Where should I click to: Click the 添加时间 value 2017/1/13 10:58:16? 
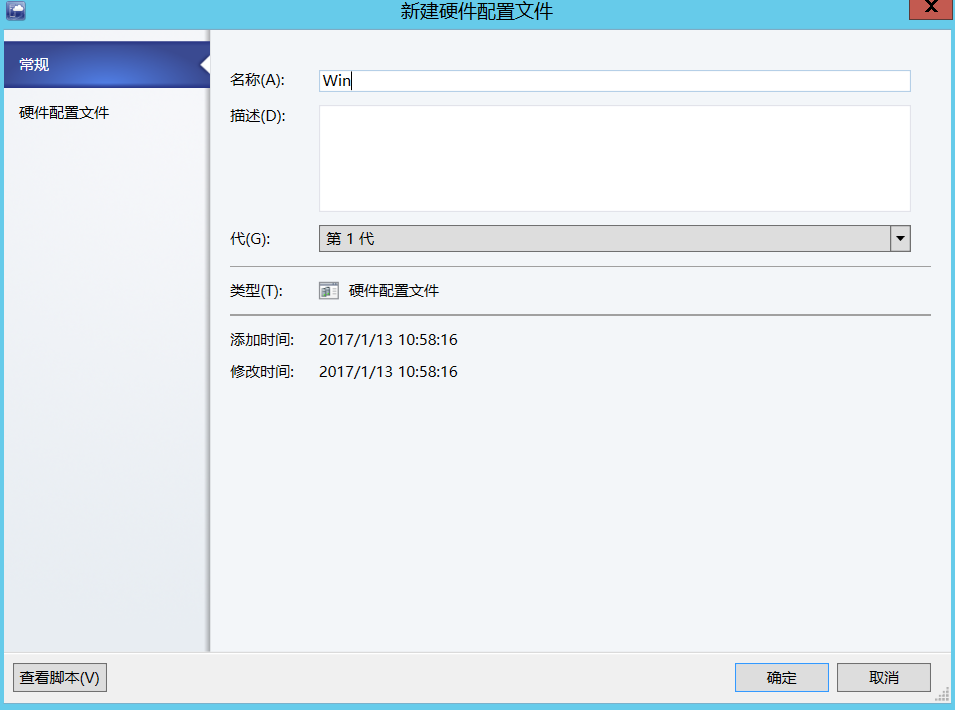coord(388,340)
